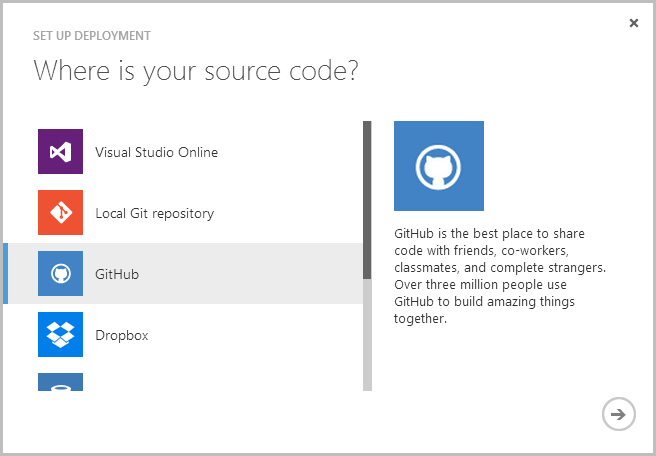Choose the Dropbox icon

[60, 335]
